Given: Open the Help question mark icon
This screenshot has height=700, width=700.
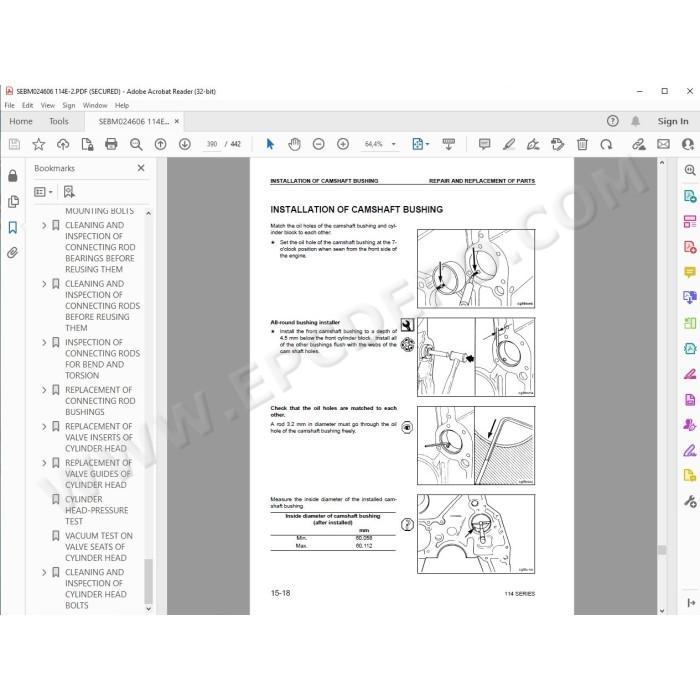Looking at the screenshot, I should point(612,121).
